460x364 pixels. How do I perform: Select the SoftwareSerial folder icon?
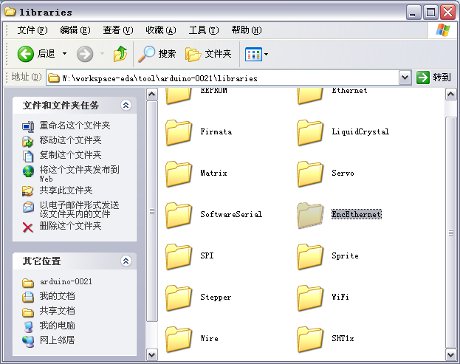(178, 215)
